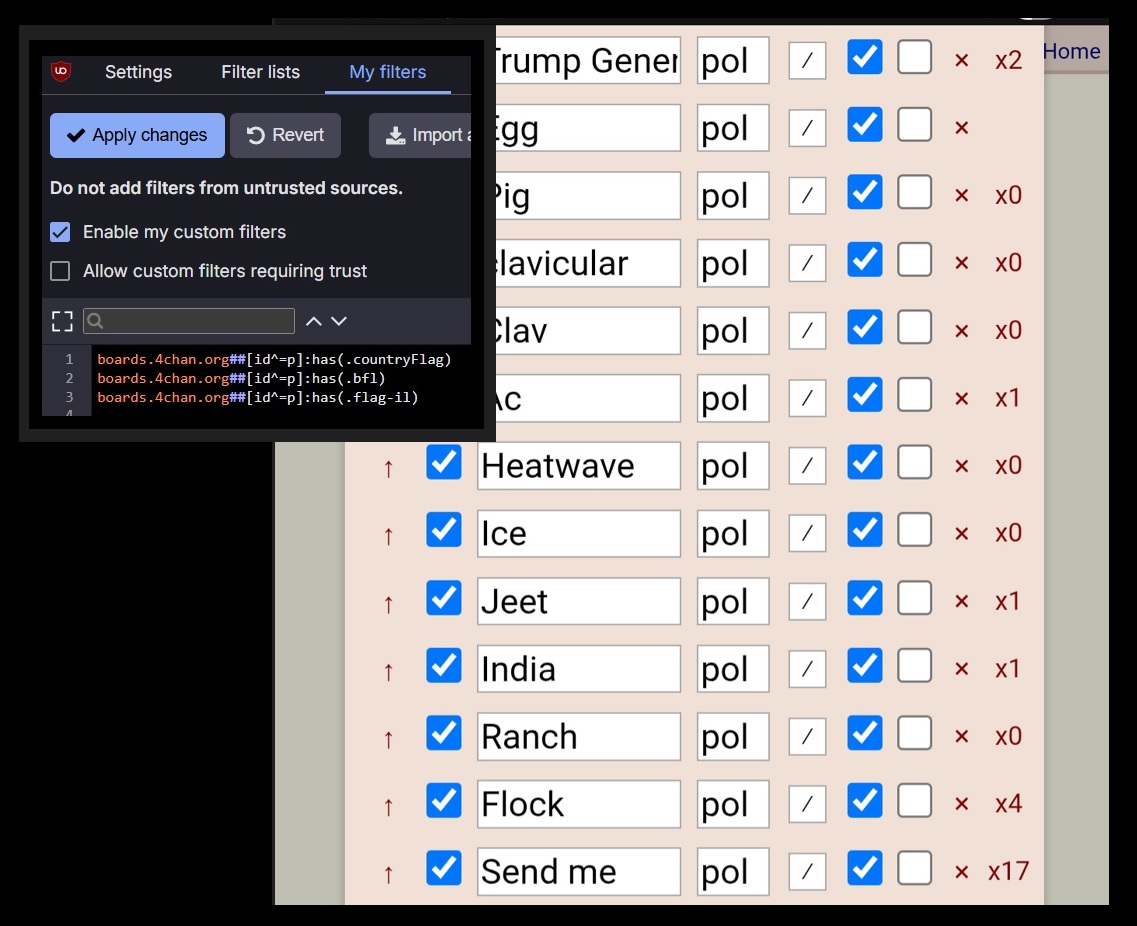1137x926 pixels.
Task: Move the Jeet filter up
Action: [389, 604]
